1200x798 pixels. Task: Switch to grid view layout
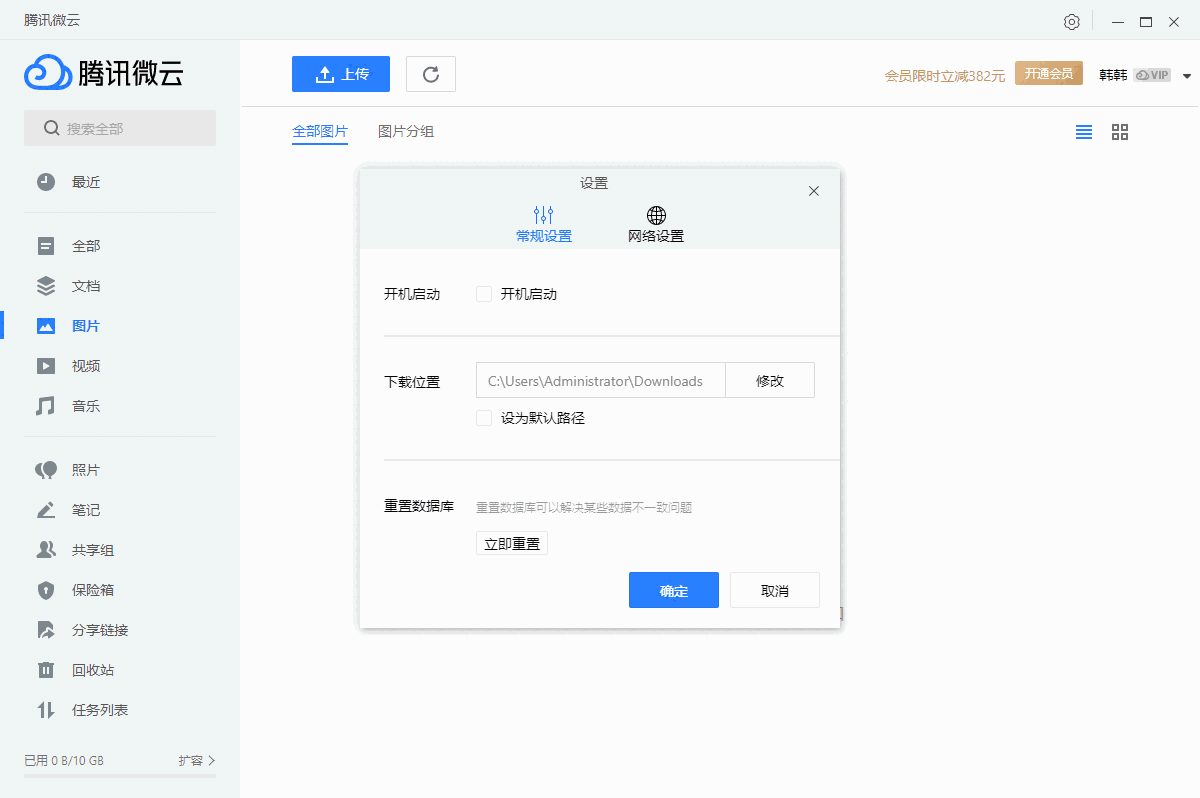(1119, 131)
